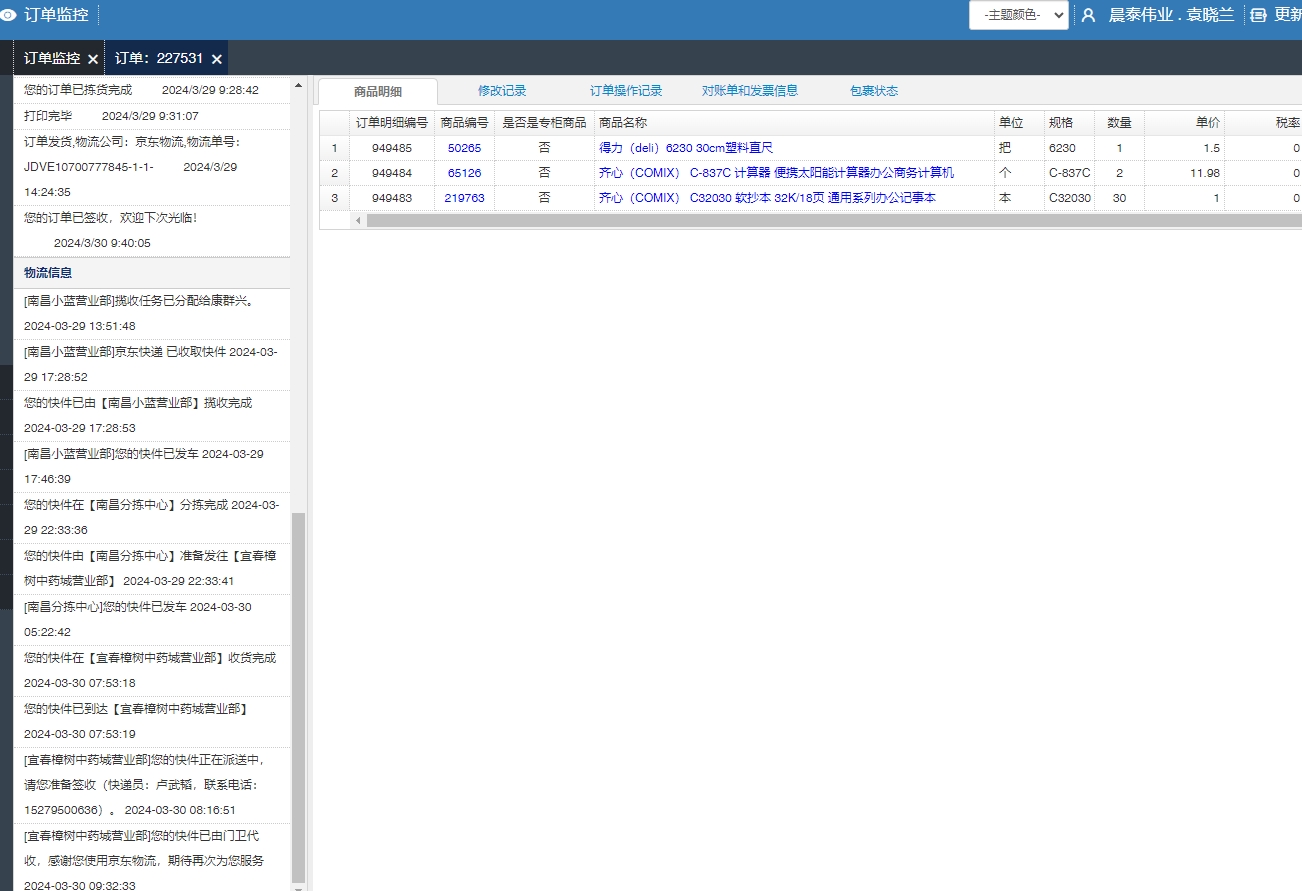Click the spec cell C-837C
This screenshot has height=891, width=1302.
click(1069, 173)
